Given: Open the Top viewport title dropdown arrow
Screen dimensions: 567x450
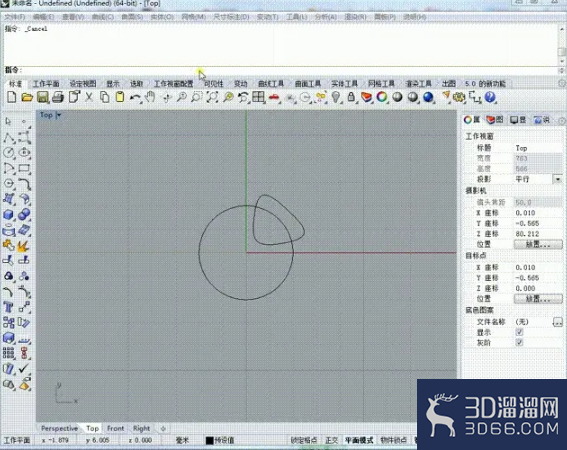Looking at the screenshot, I should point(59,115).
